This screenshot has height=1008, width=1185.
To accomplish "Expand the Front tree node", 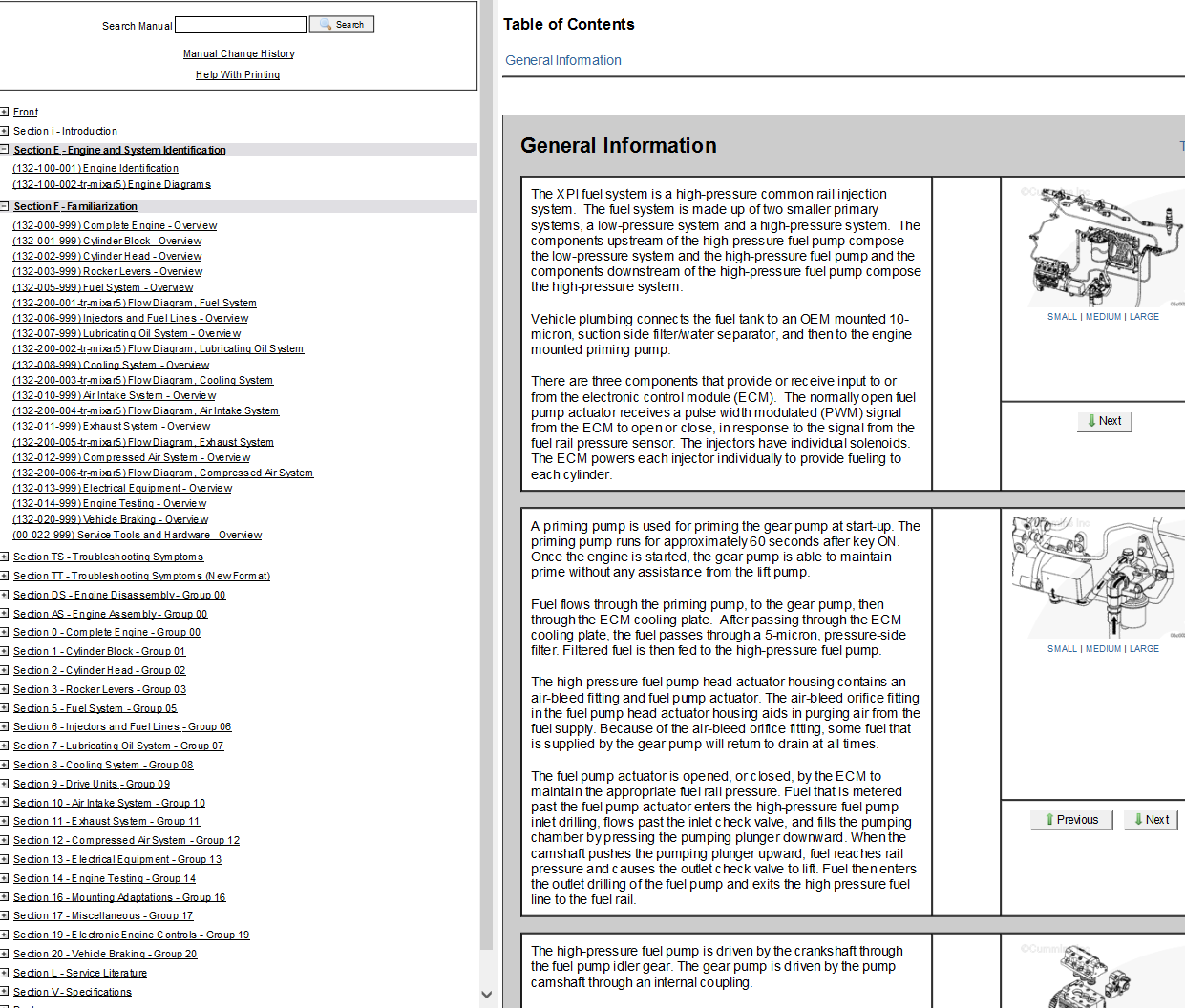I will click(5, 112).
